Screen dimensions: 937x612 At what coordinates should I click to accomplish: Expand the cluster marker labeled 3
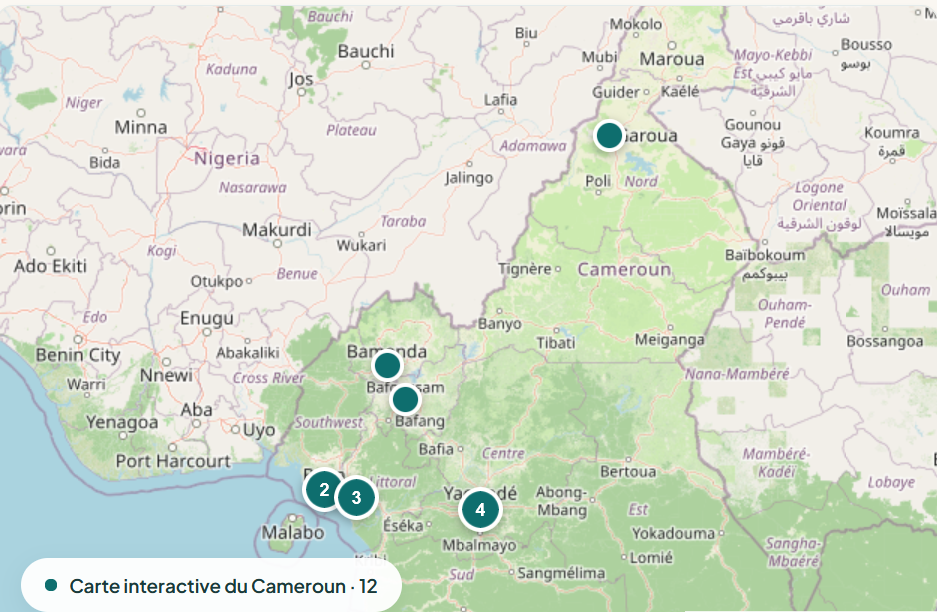pyautogui.click(x=356, y=497)
